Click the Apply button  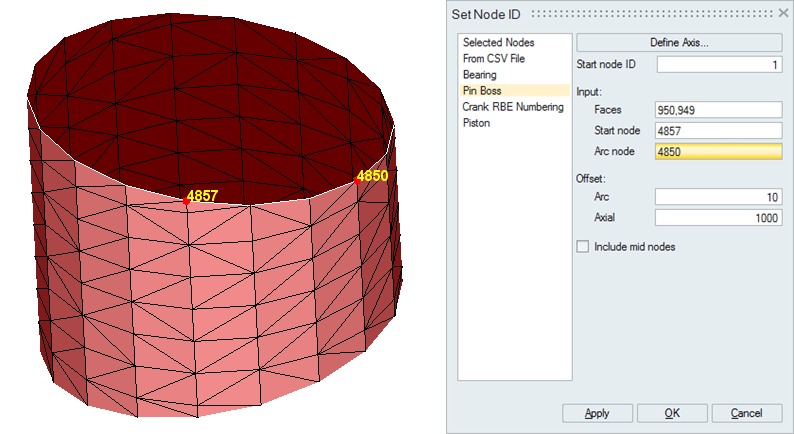click(597, 413)
